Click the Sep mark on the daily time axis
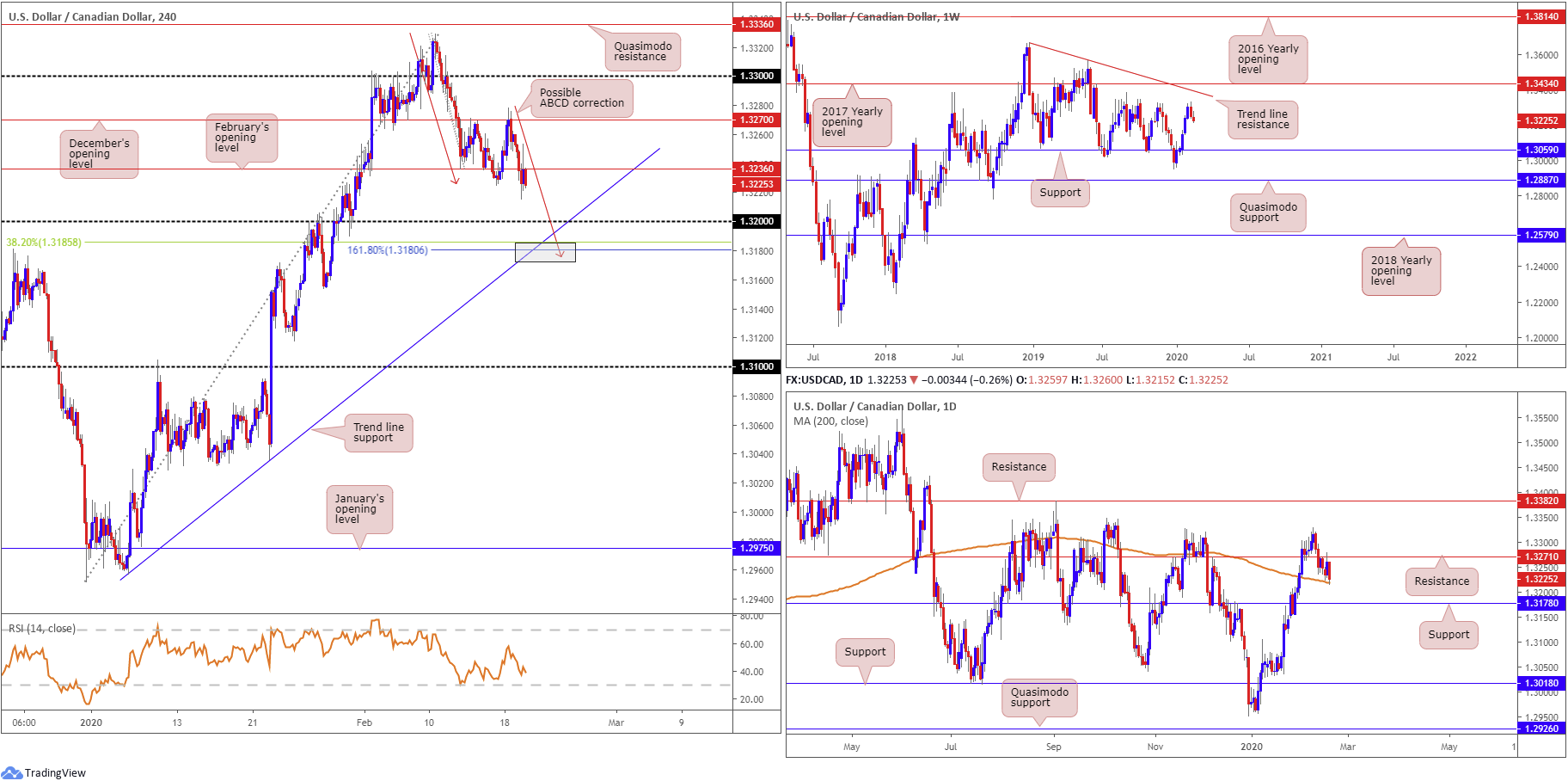 click(x=1054, y=747)
